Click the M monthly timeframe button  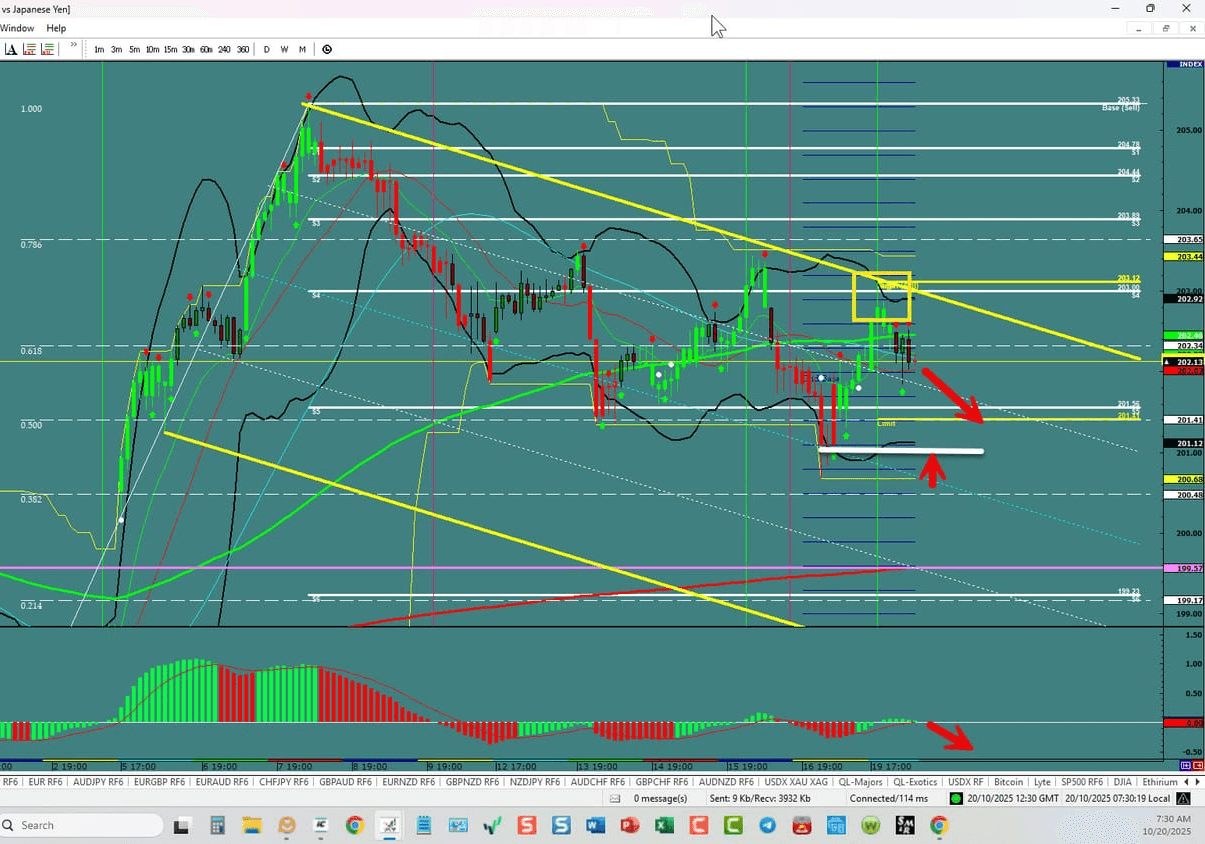[302, 48]
